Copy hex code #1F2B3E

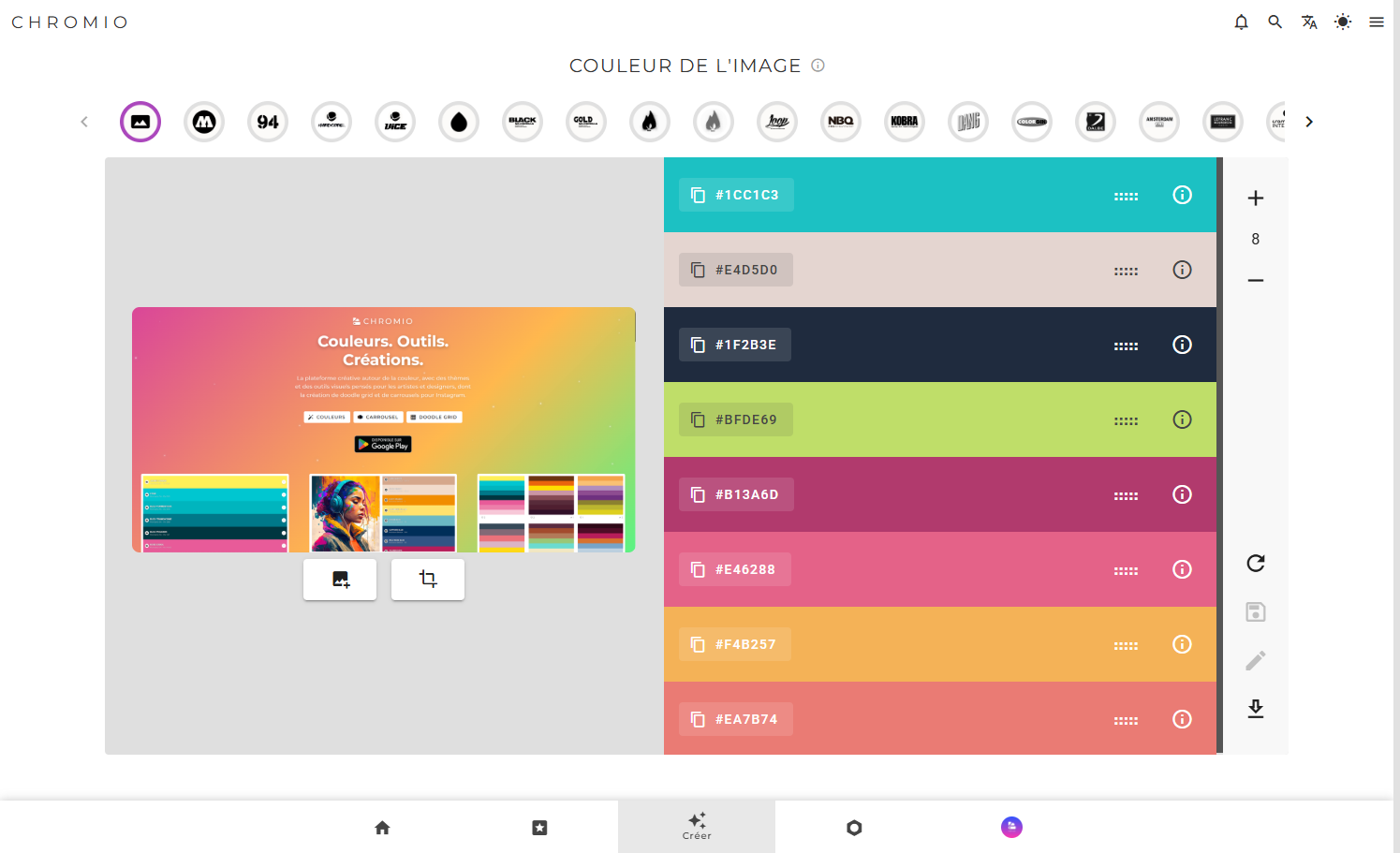click(735, 345)
